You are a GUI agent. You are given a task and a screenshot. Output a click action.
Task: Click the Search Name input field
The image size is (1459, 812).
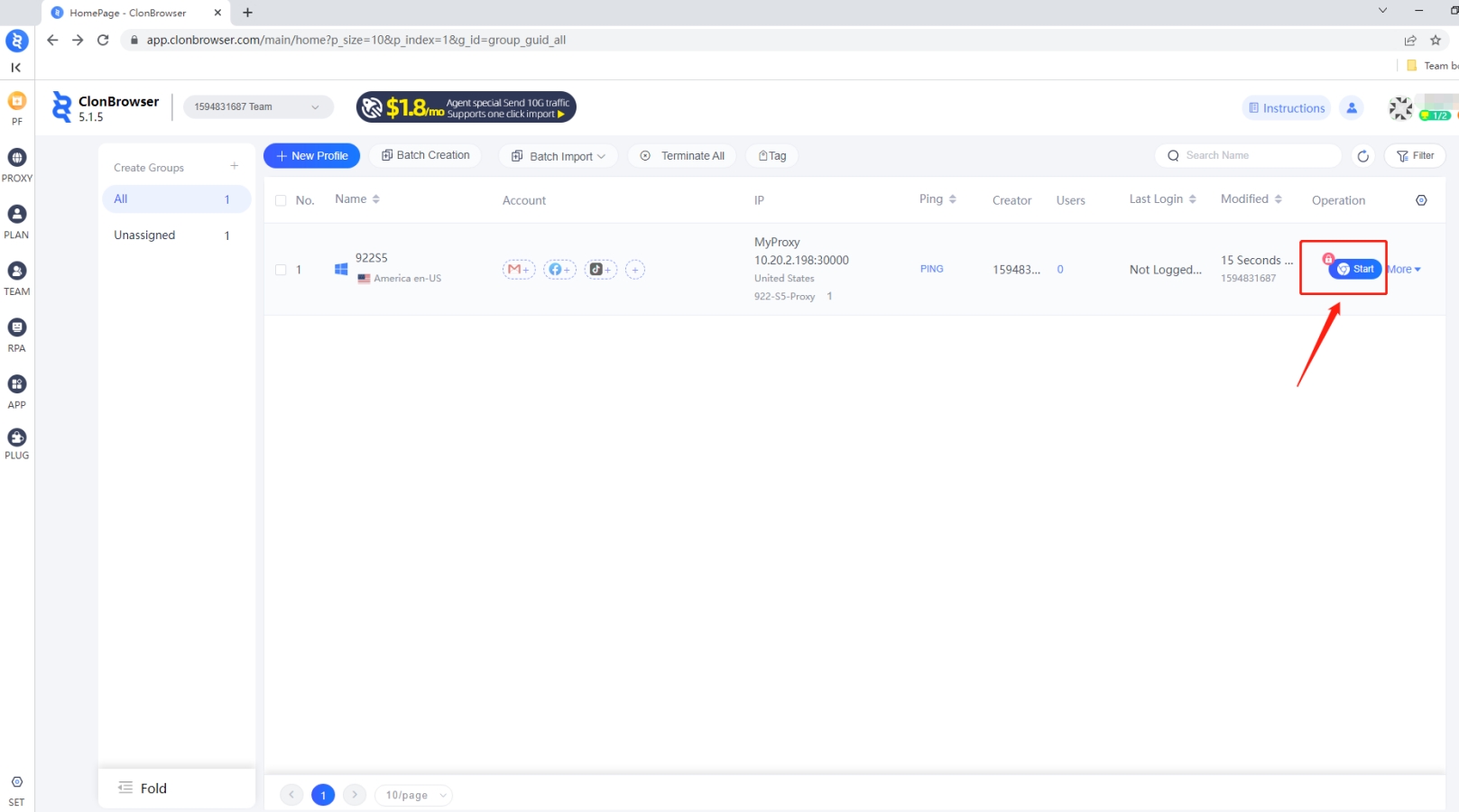[1256, 156]
